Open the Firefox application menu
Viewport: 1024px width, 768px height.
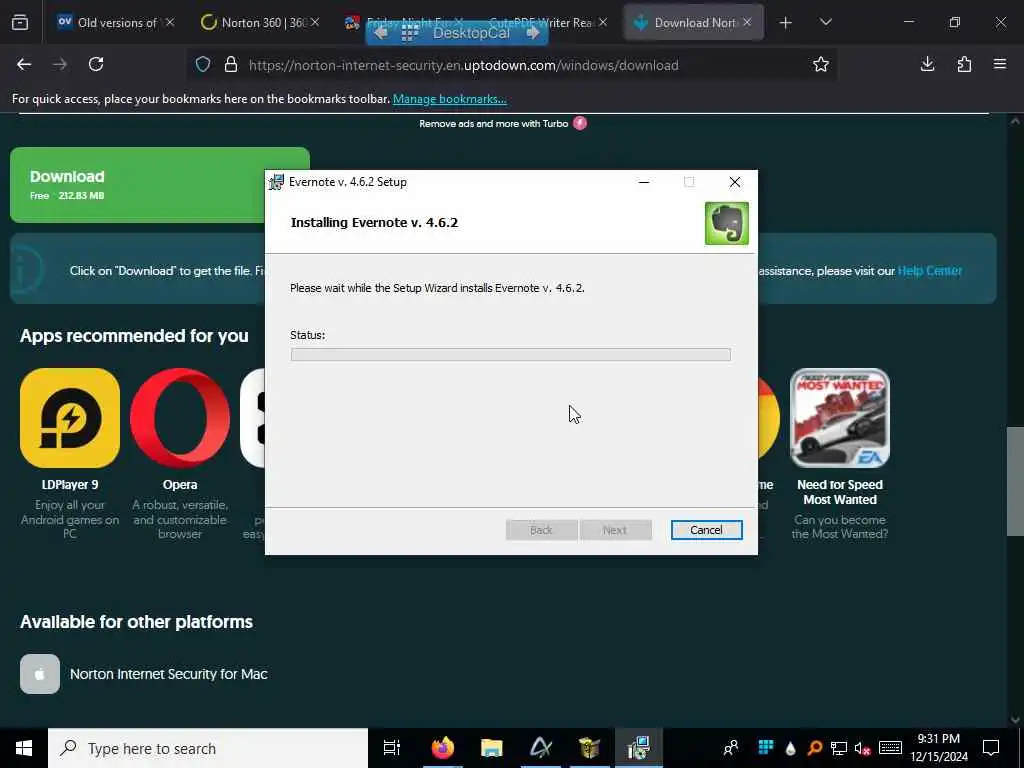(x=1000, y=64)
